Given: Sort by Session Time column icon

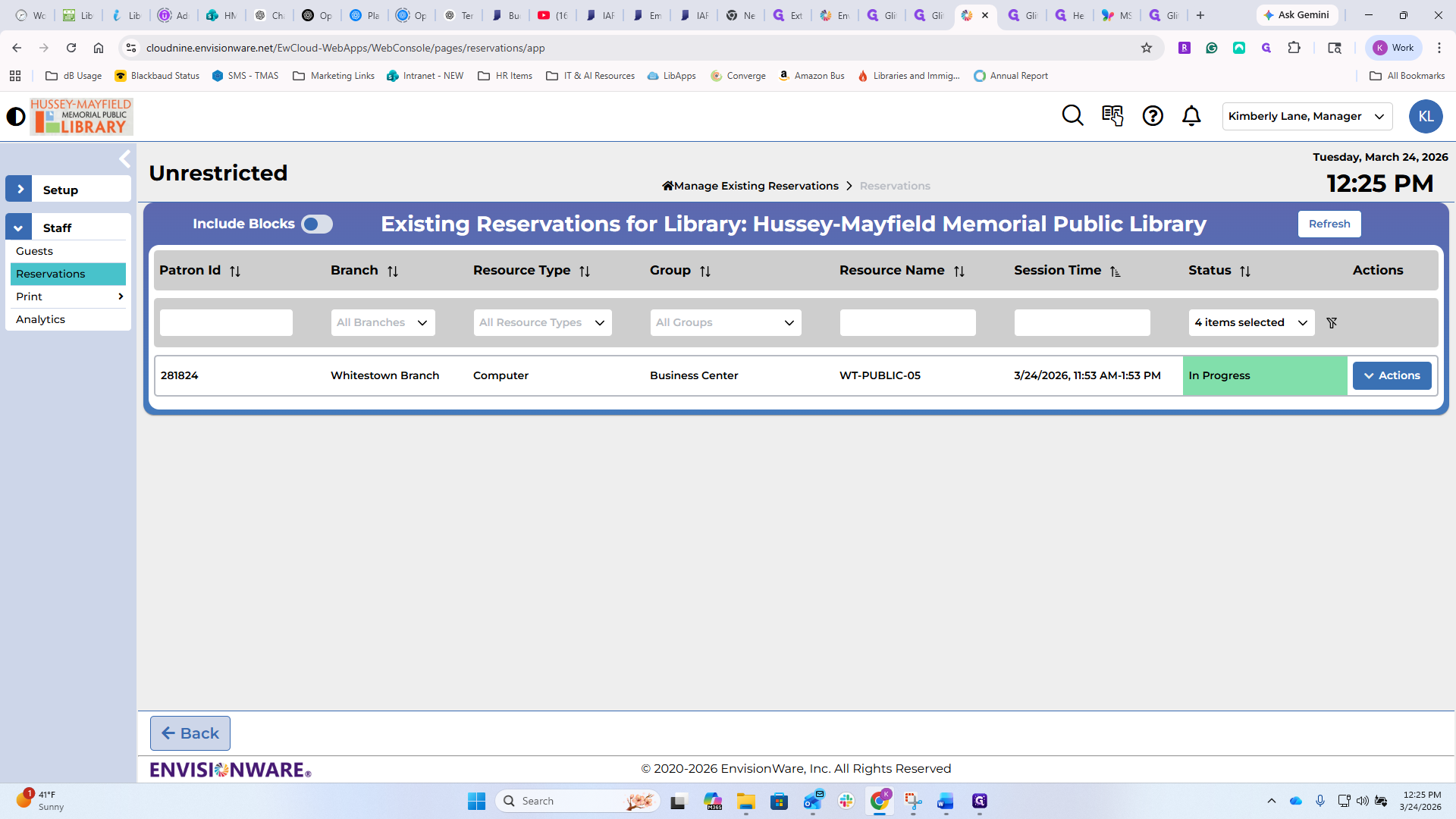Looking at the screenshot, I should (1115, 271).
